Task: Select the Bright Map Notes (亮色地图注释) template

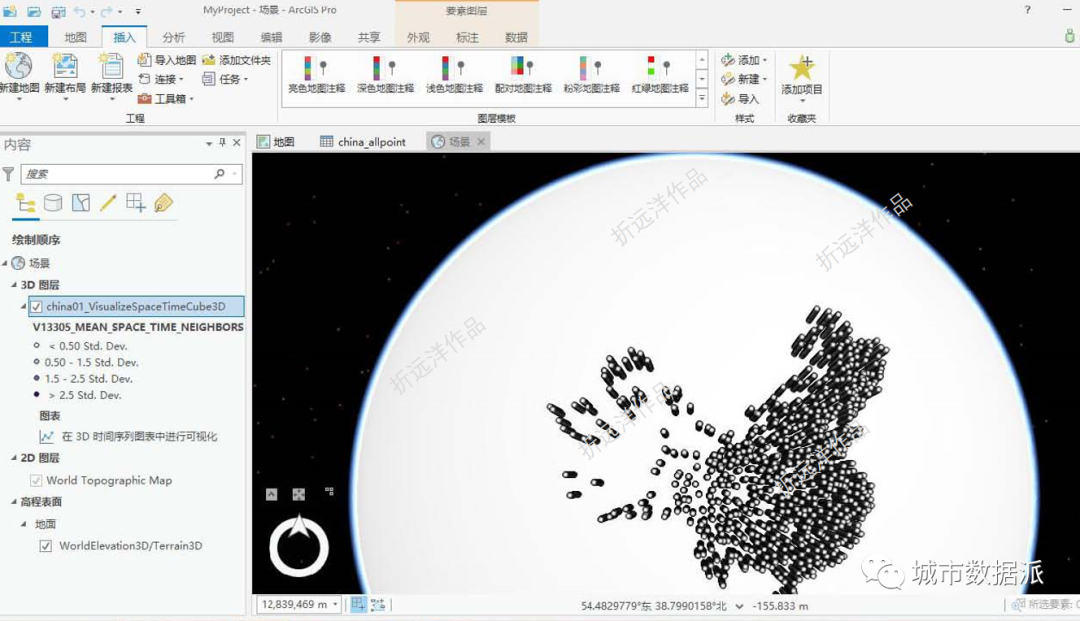Action: point(316,74)
